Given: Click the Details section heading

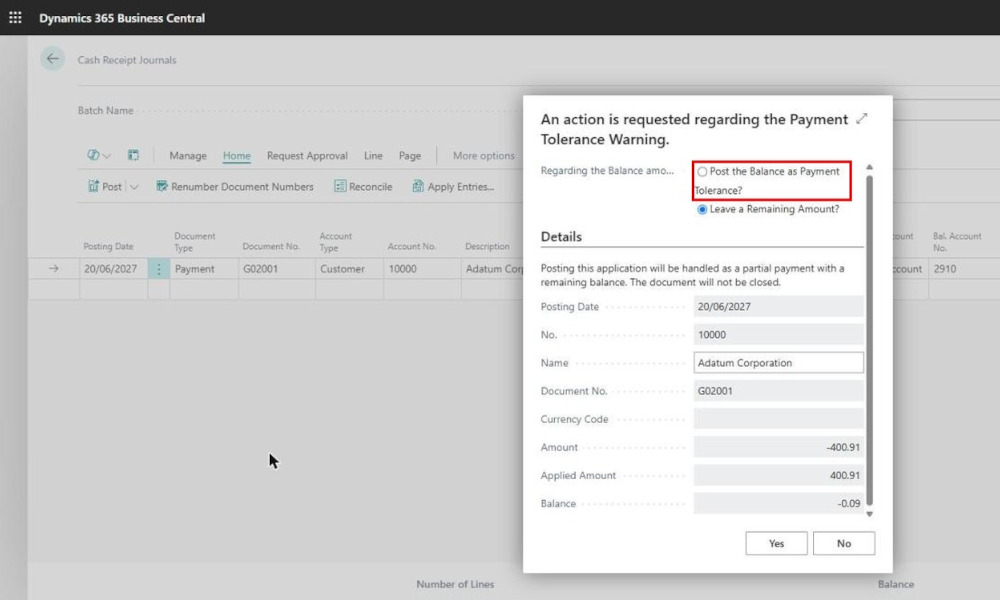Looking at the screenshot, I should (x=561, y=237).
